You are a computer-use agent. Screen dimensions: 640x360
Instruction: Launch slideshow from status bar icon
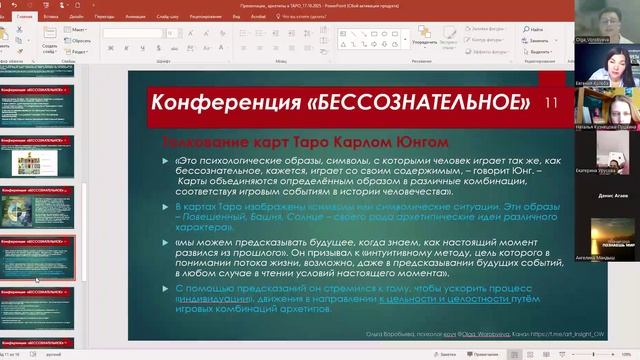562,354
